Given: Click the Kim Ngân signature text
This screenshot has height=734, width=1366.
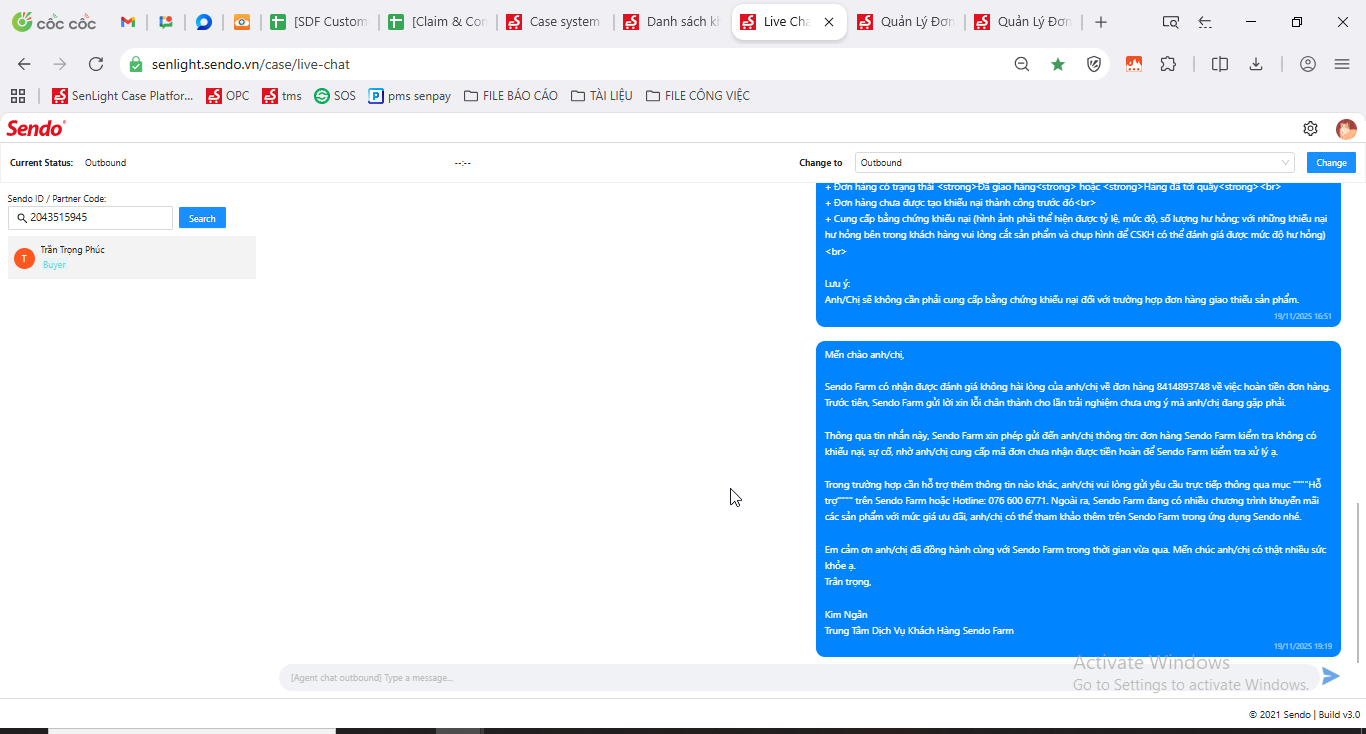Looking at the screenshot, I should coord(846,615).
